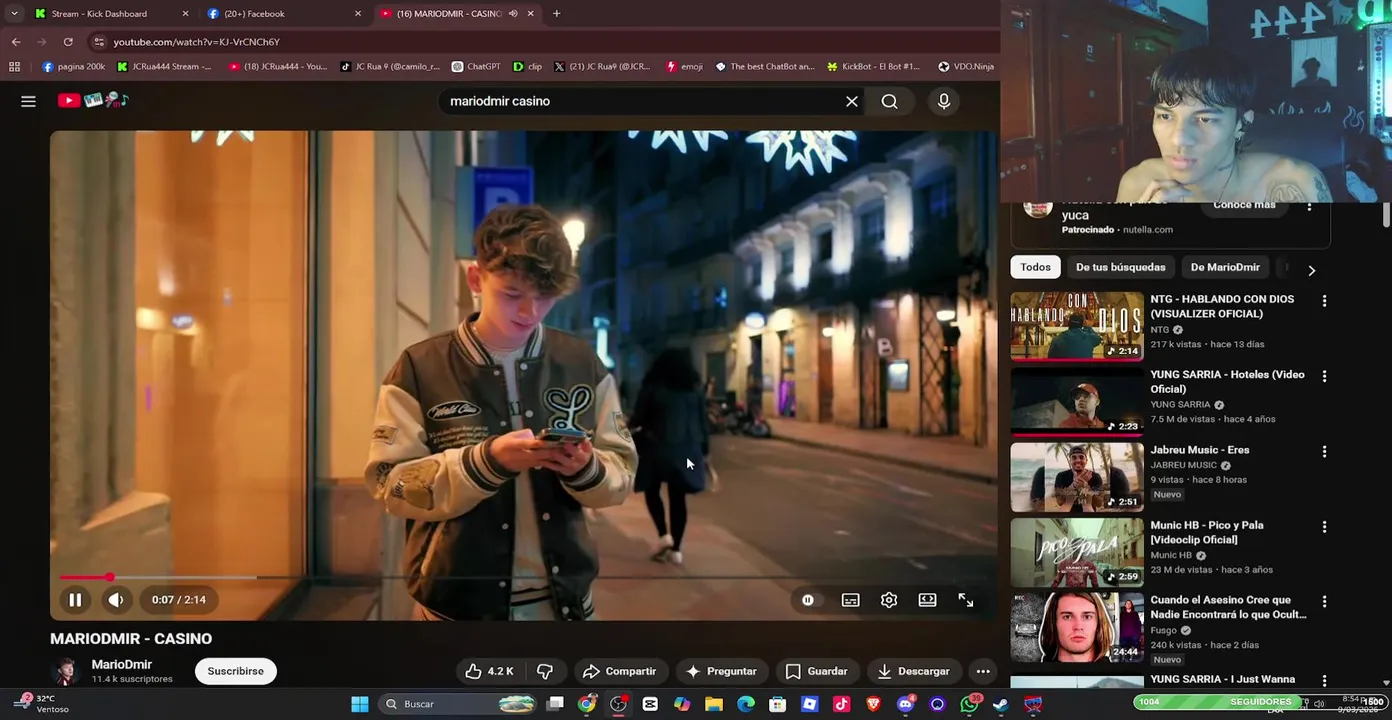This screenshot has width=1392, height=720.
Task: Open Steam from the taskbar
Action: 1001,704
